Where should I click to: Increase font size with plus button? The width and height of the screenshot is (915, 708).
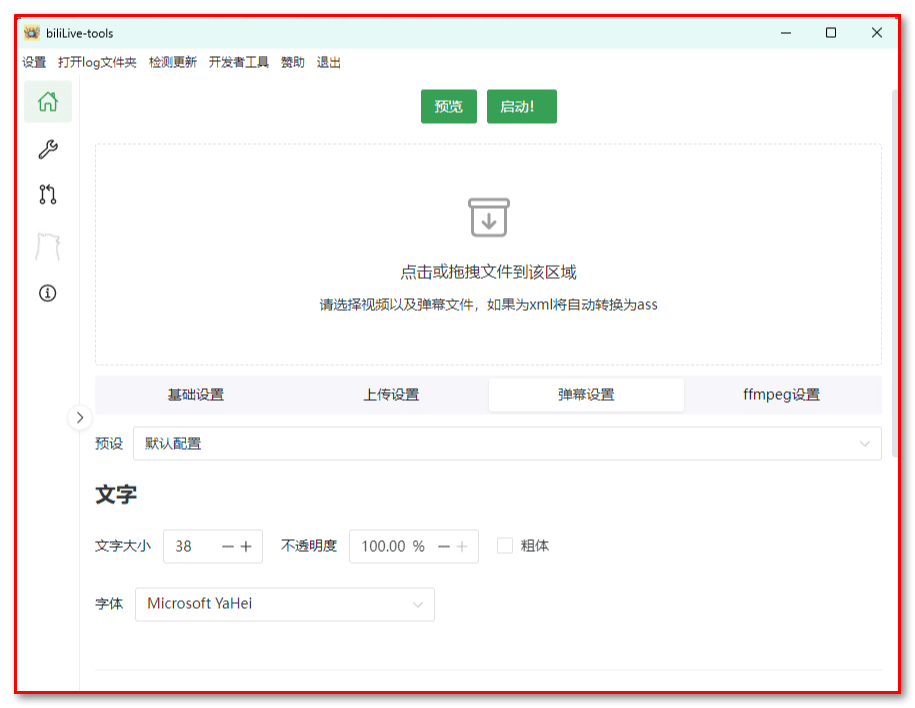pos(246,546)
